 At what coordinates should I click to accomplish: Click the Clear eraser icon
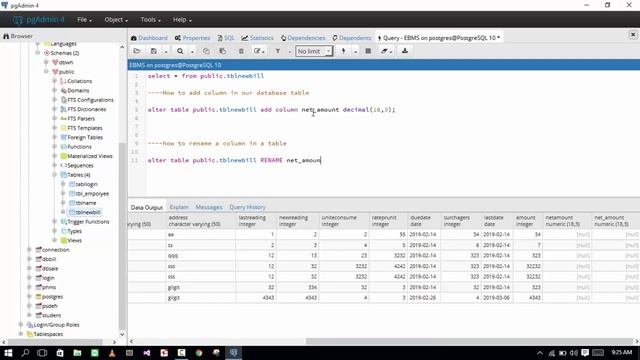pyautogui.click(x=386, y=51)
